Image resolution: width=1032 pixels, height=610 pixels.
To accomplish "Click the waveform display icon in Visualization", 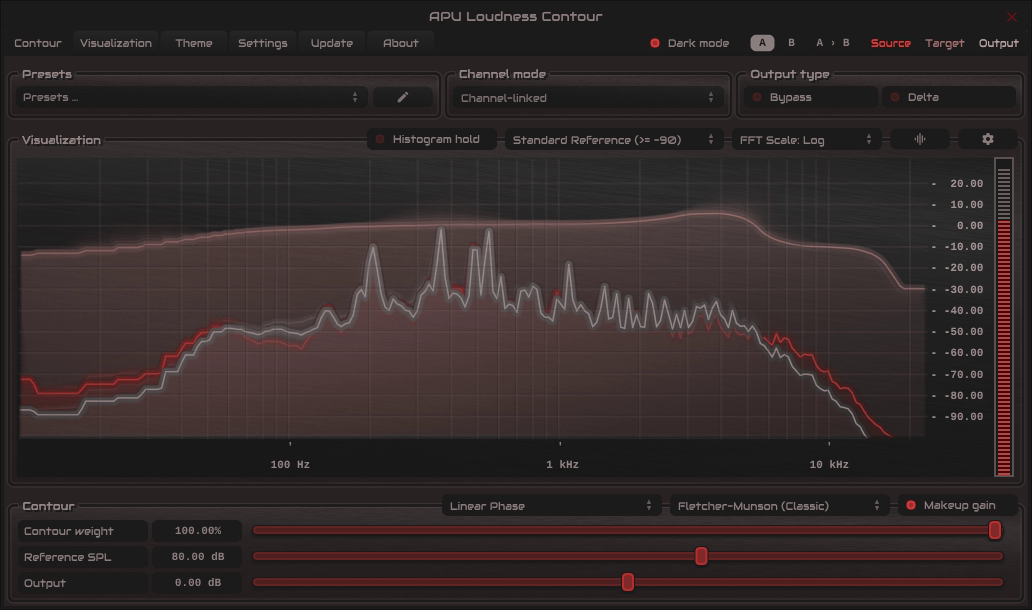I will point(919,140).
